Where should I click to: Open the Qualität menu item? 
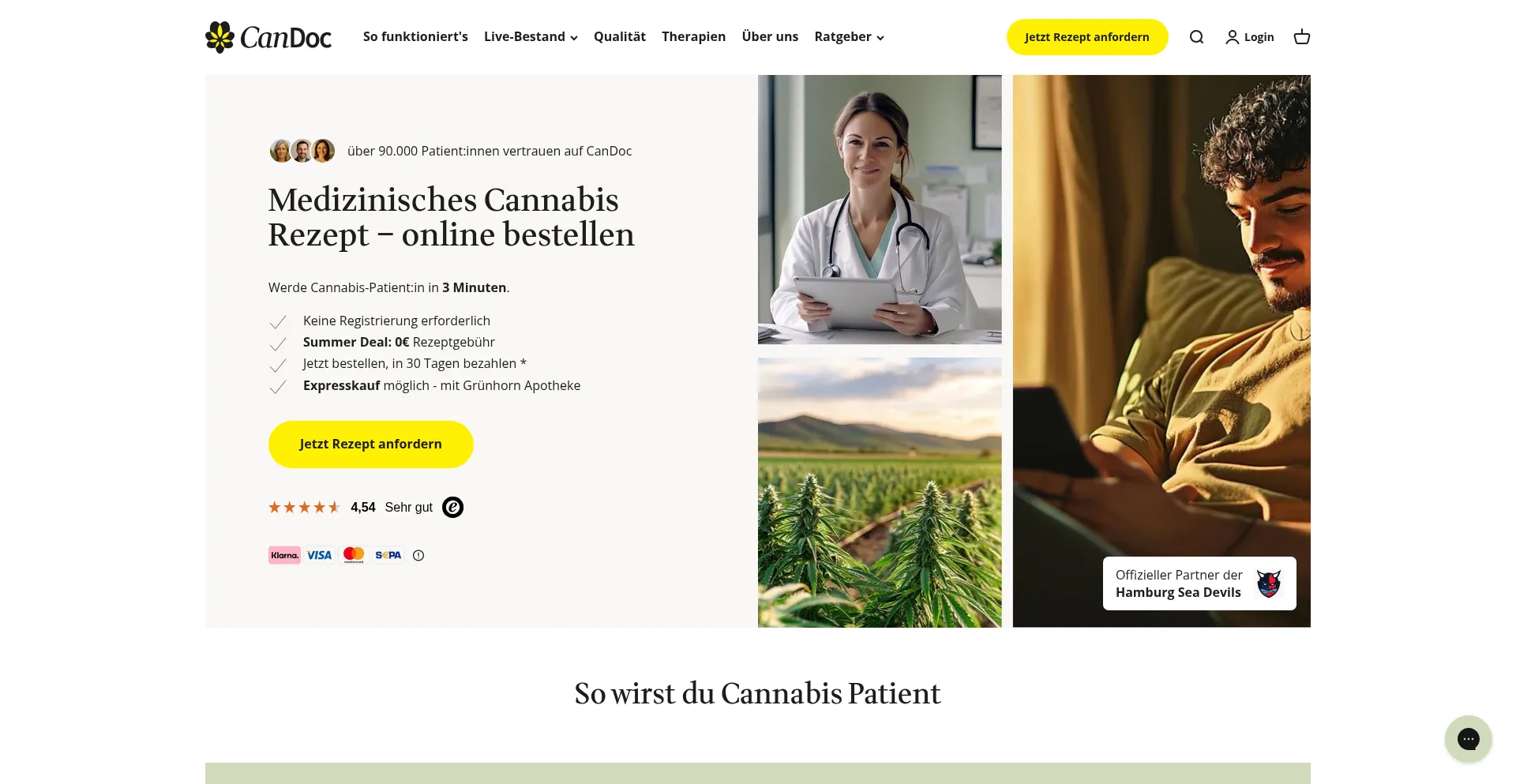click(620, 37)
